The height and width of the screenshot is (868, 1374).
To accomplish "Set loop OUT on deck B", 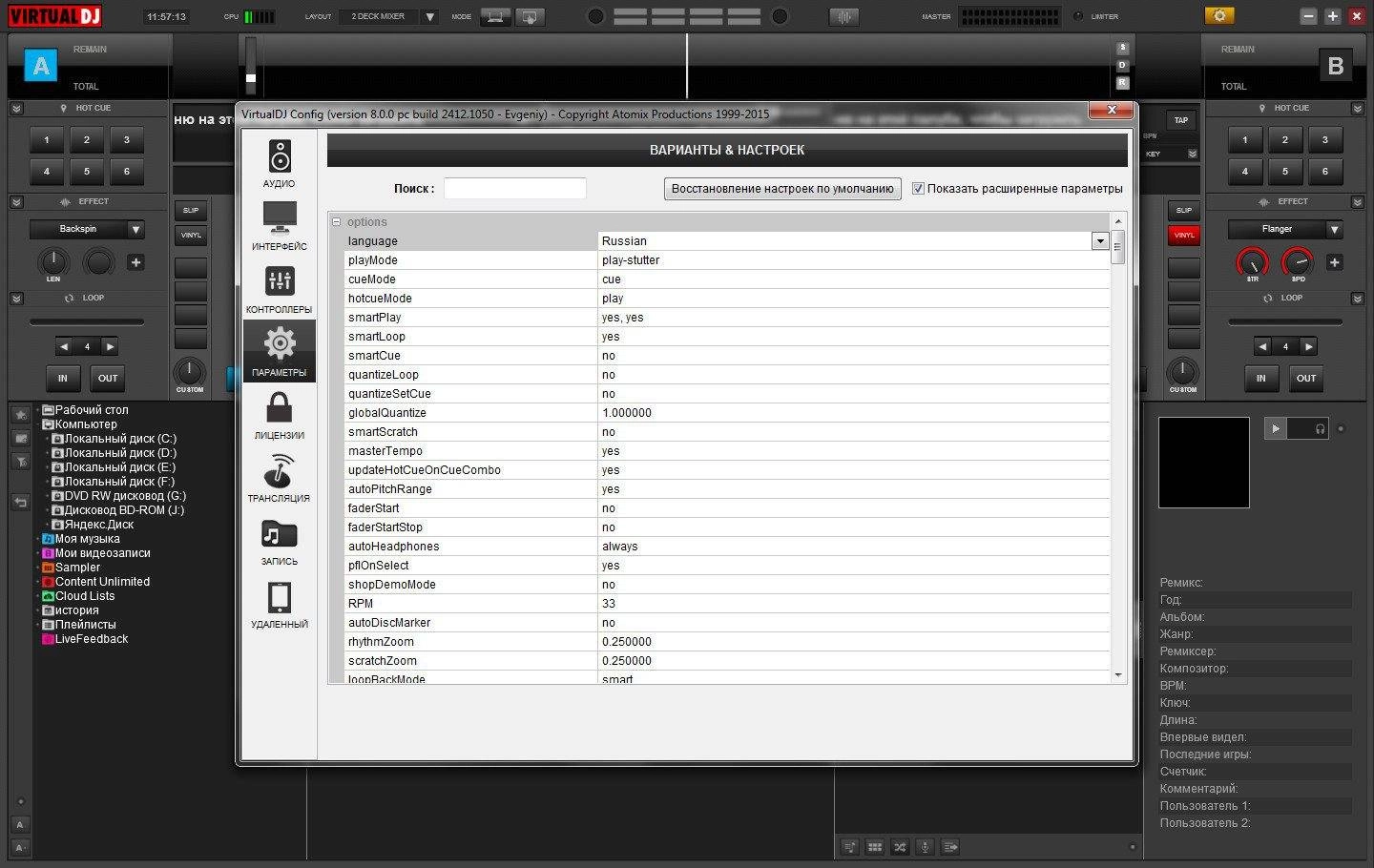I will (x=1306, y=379).
